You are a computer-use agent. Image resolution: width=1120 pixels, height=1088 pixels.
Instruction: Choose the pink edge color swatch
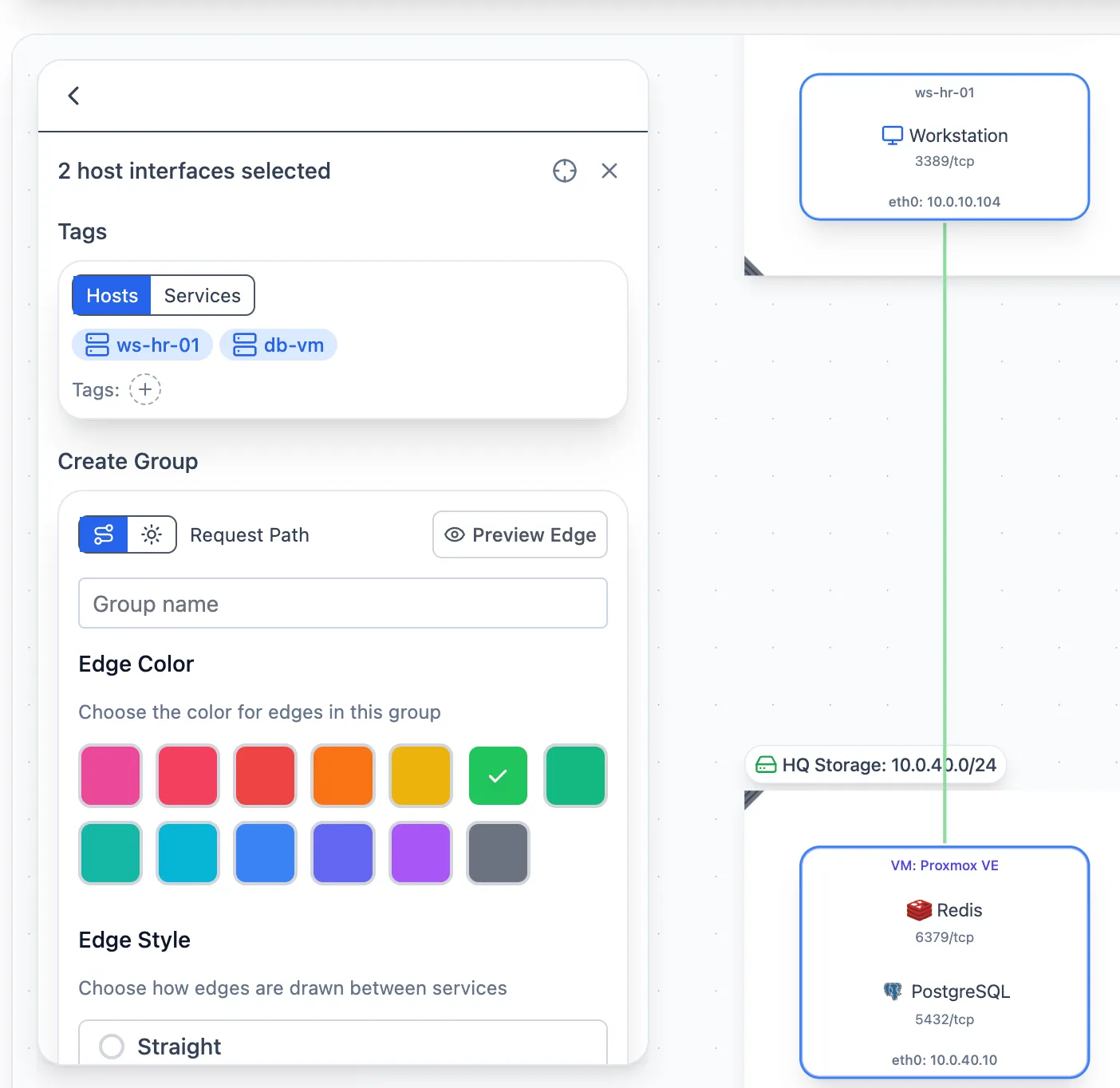coord(110,775)
